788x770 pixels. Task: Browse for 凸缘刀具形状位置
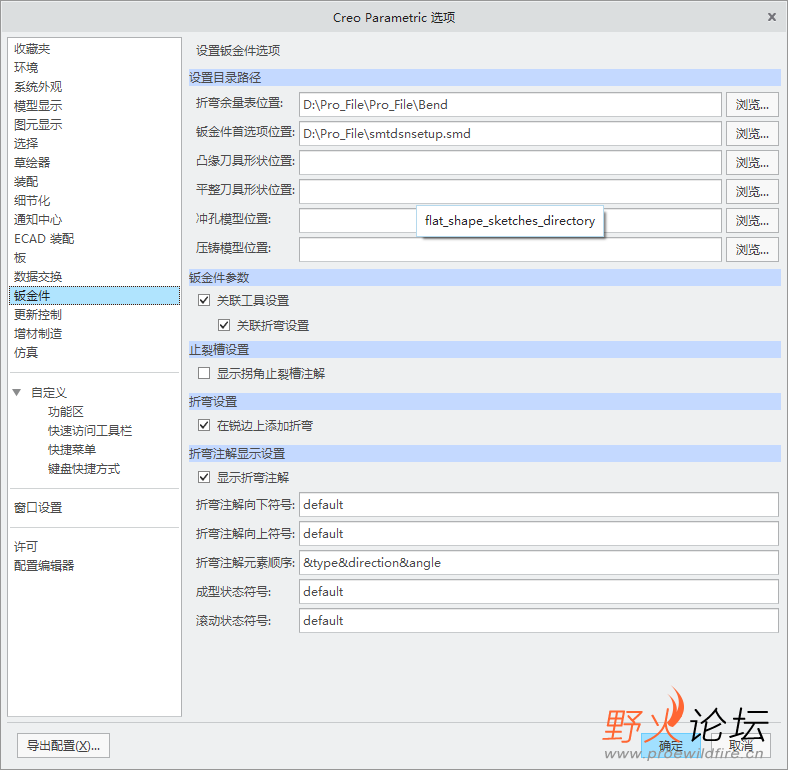coord(752,163)
